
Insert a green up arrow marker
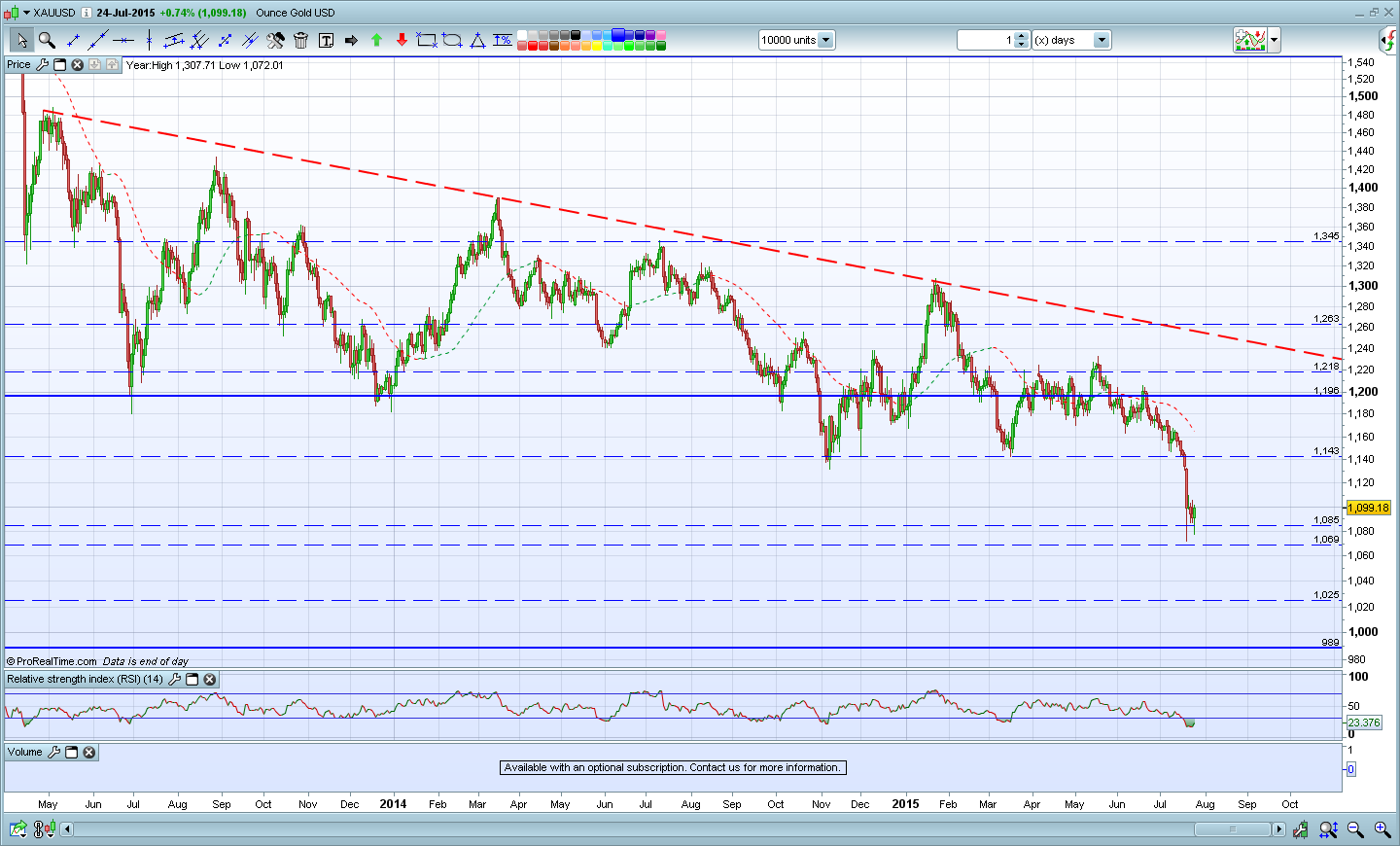[376, 40]
